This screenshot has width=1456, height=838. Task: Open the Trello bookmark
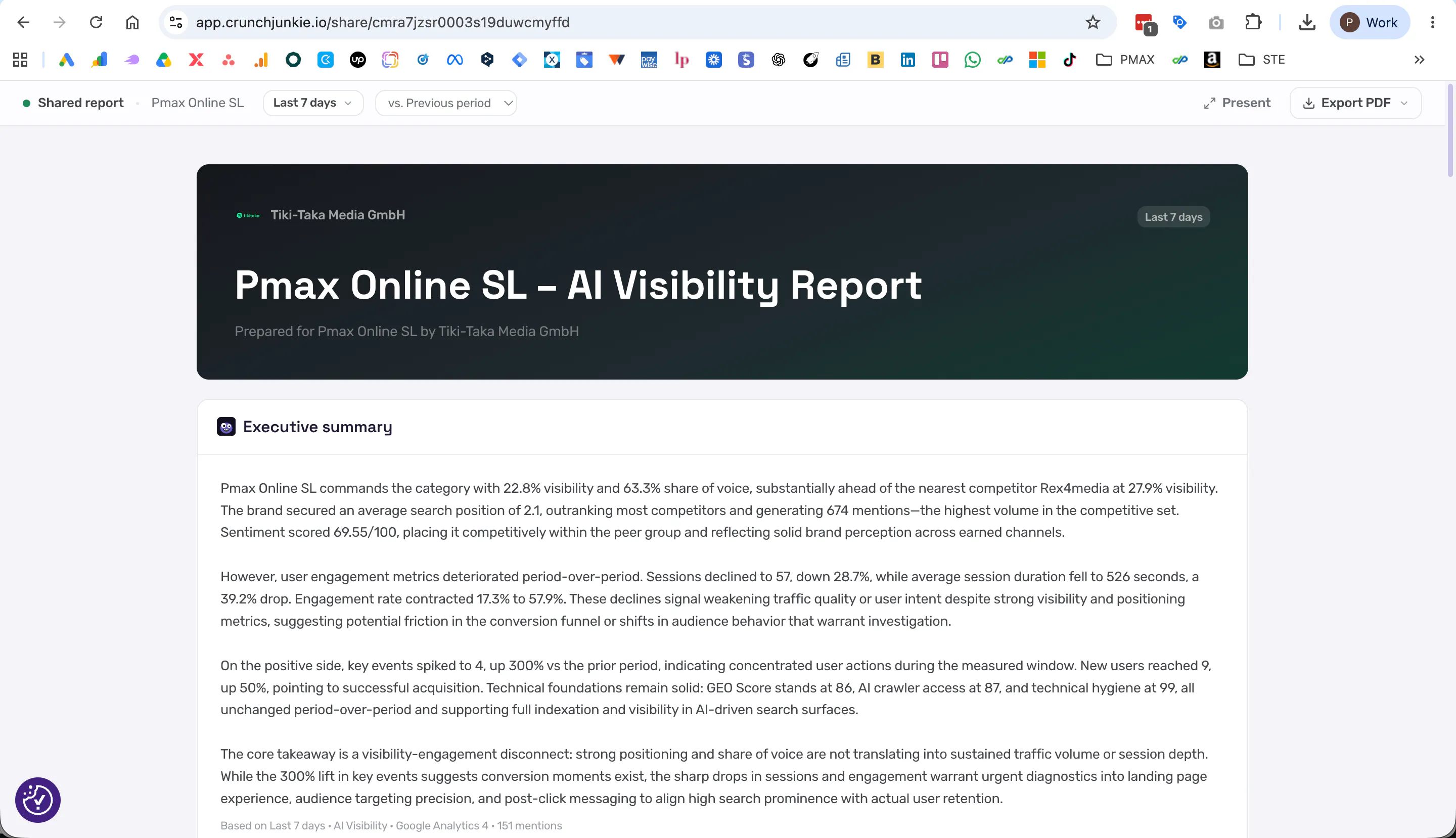940,59
